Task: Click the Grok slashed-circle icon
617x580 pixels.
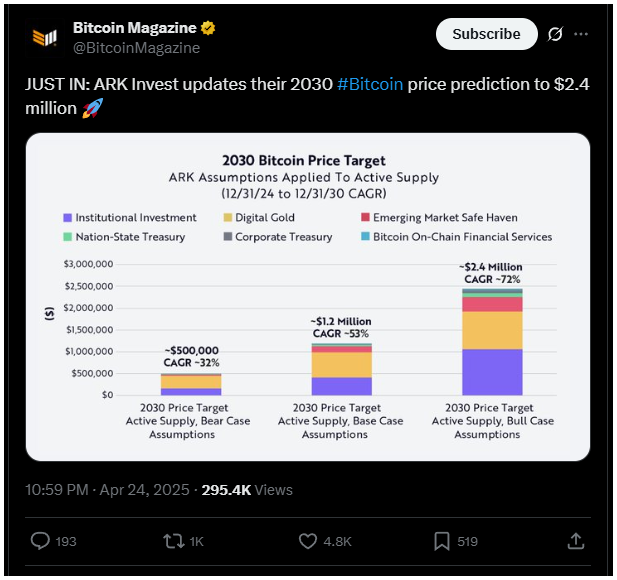Action: tap(555, 34)
